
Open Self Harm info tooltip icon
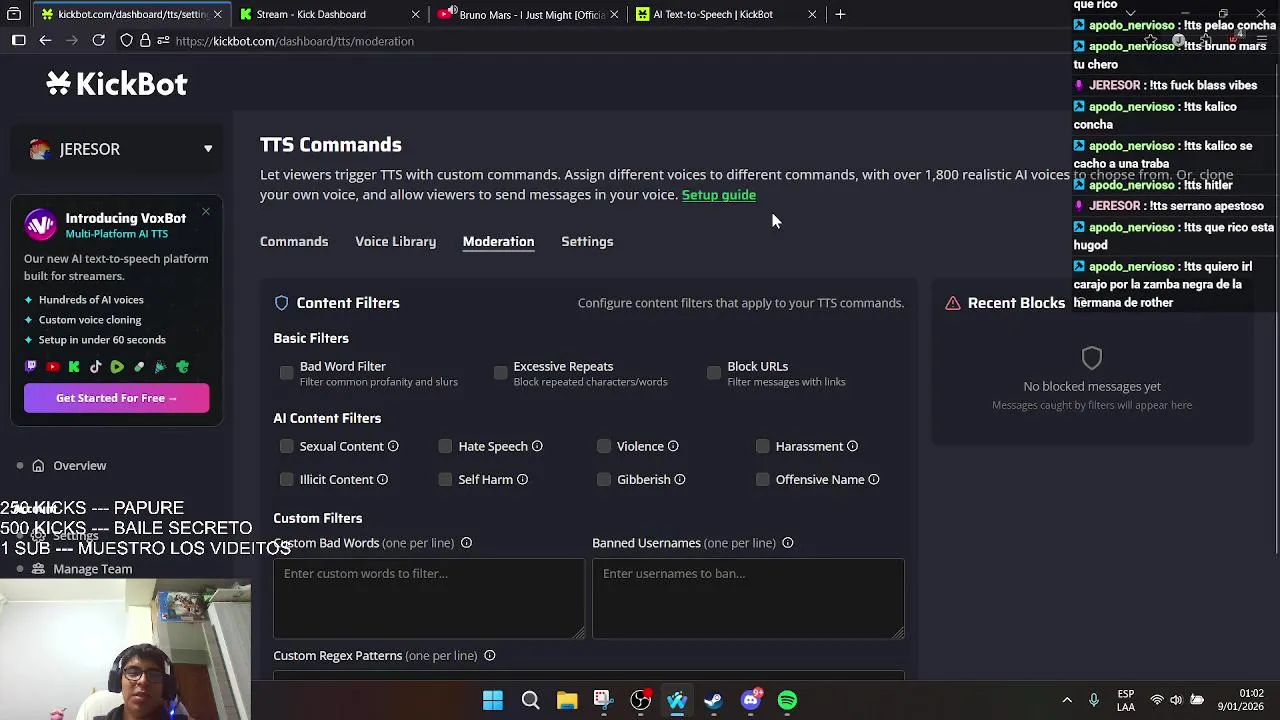pyautogui.click(x=522, y=480)
